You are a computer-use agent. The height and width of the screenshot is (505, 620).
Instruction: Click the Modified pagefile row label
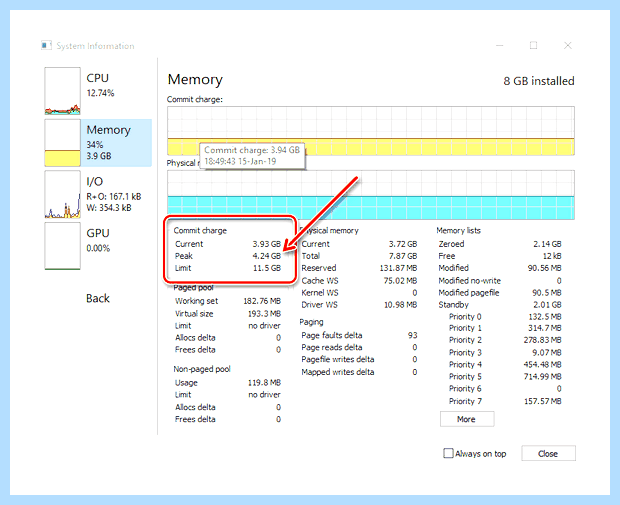pyautogui.click(x=469, y=293)
